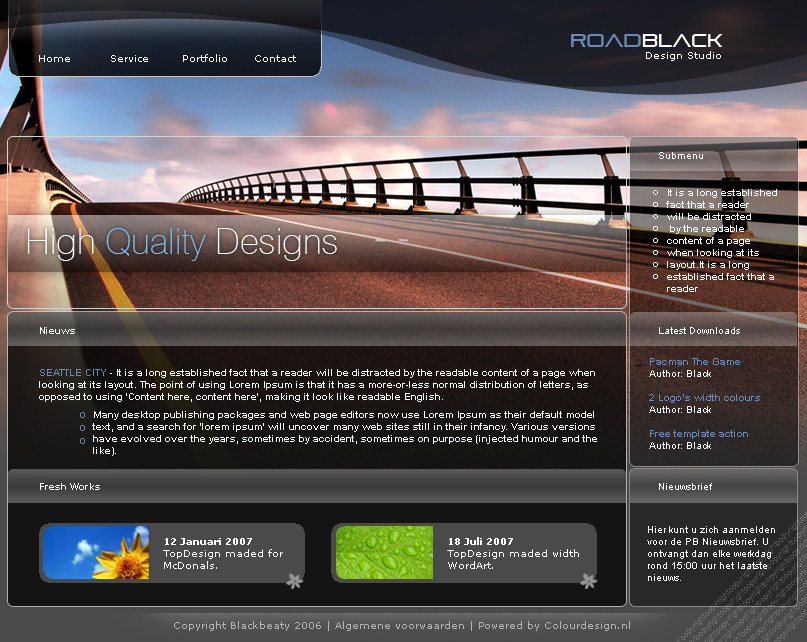Click the '18 Juli 2007' work title

tap(480, 541)
